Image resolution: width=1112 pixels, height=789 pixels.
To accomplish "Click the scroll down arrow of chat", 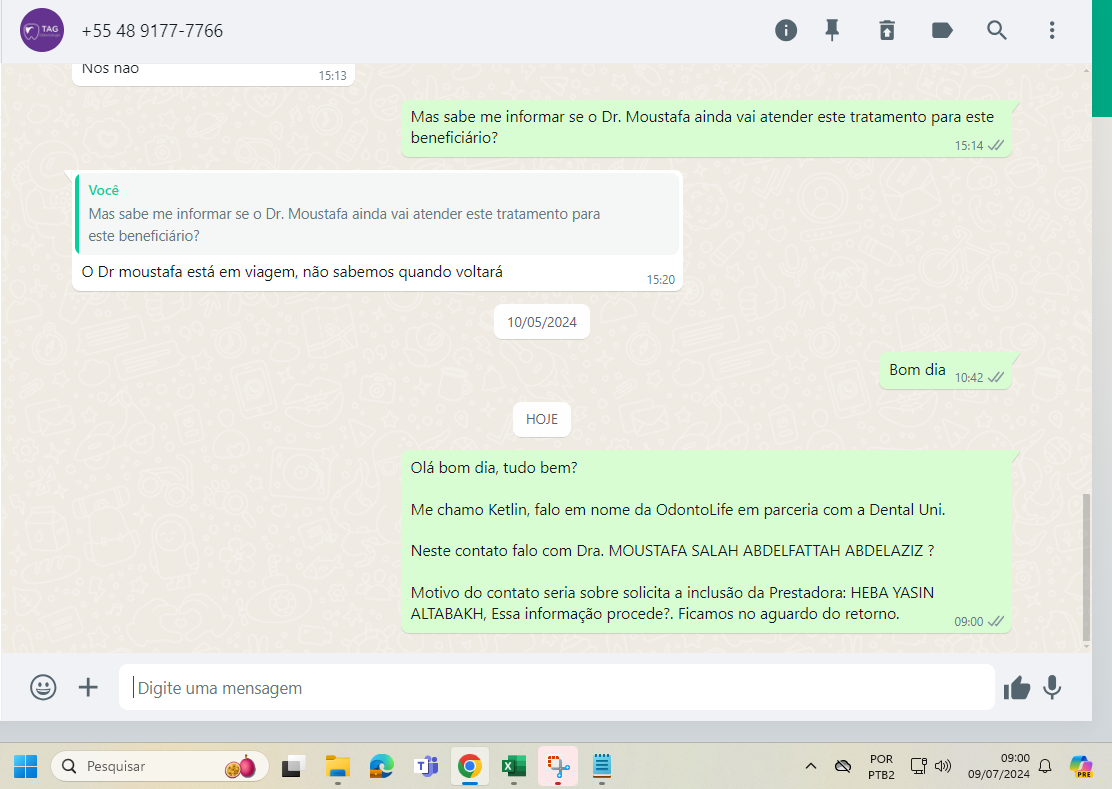I will pyautogui.click(x=1086, y=646).
